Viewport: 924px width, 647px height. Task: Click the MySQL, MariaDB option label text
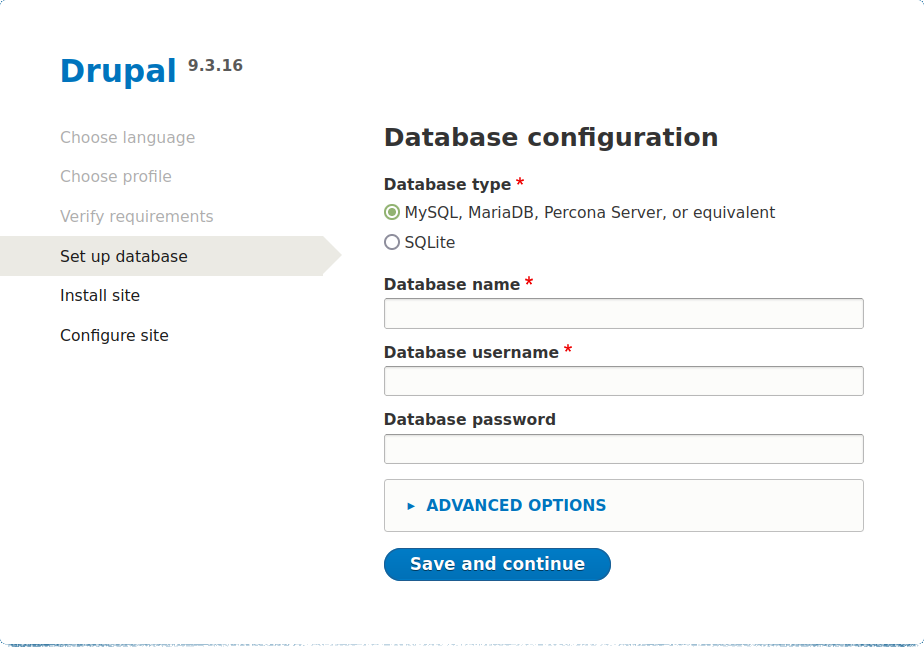click(589, 212)
